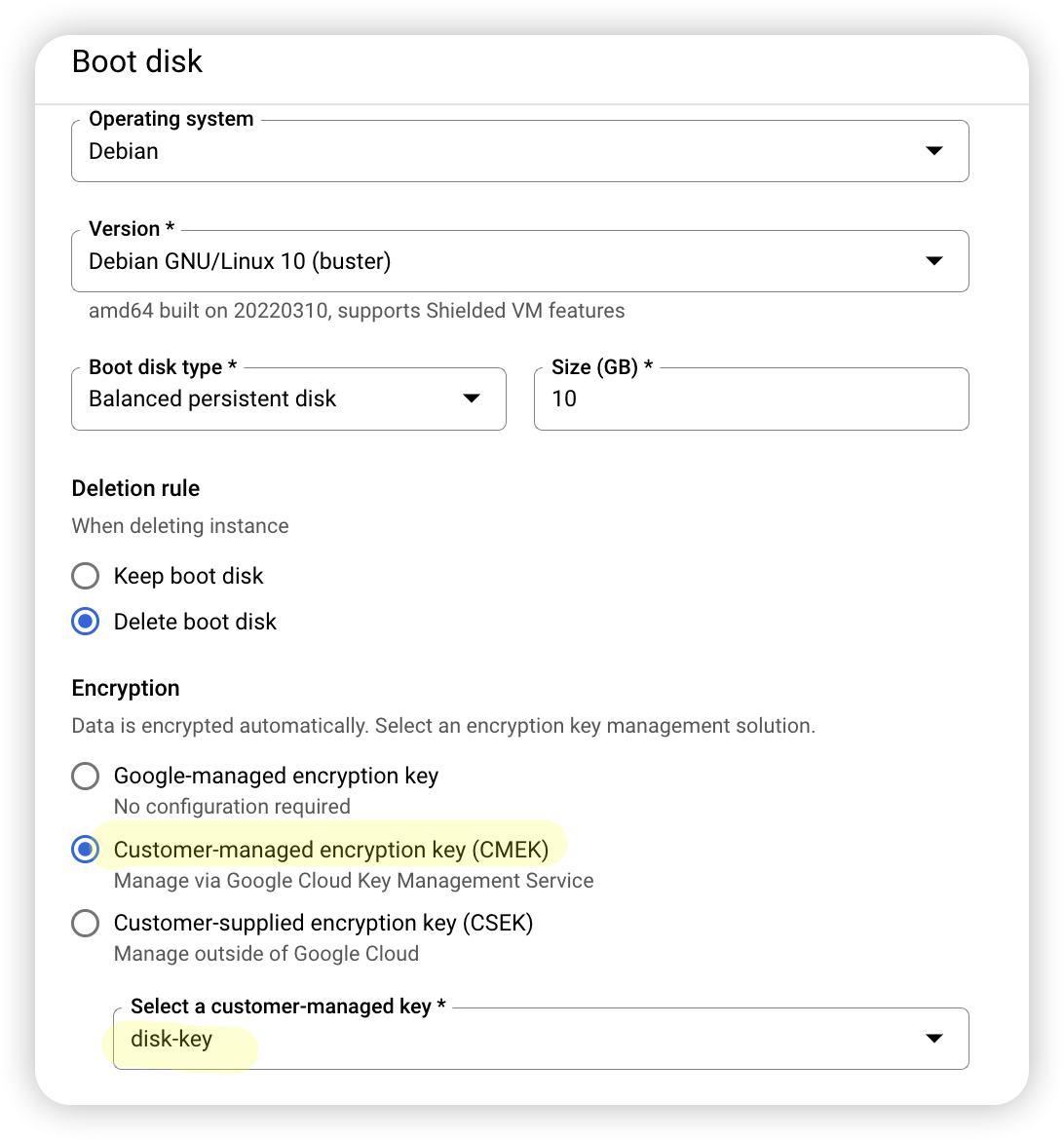Select the Delete boot disk radio button
The height and width of the screenshot is (1140, 1064).
[x=85, y=621]
